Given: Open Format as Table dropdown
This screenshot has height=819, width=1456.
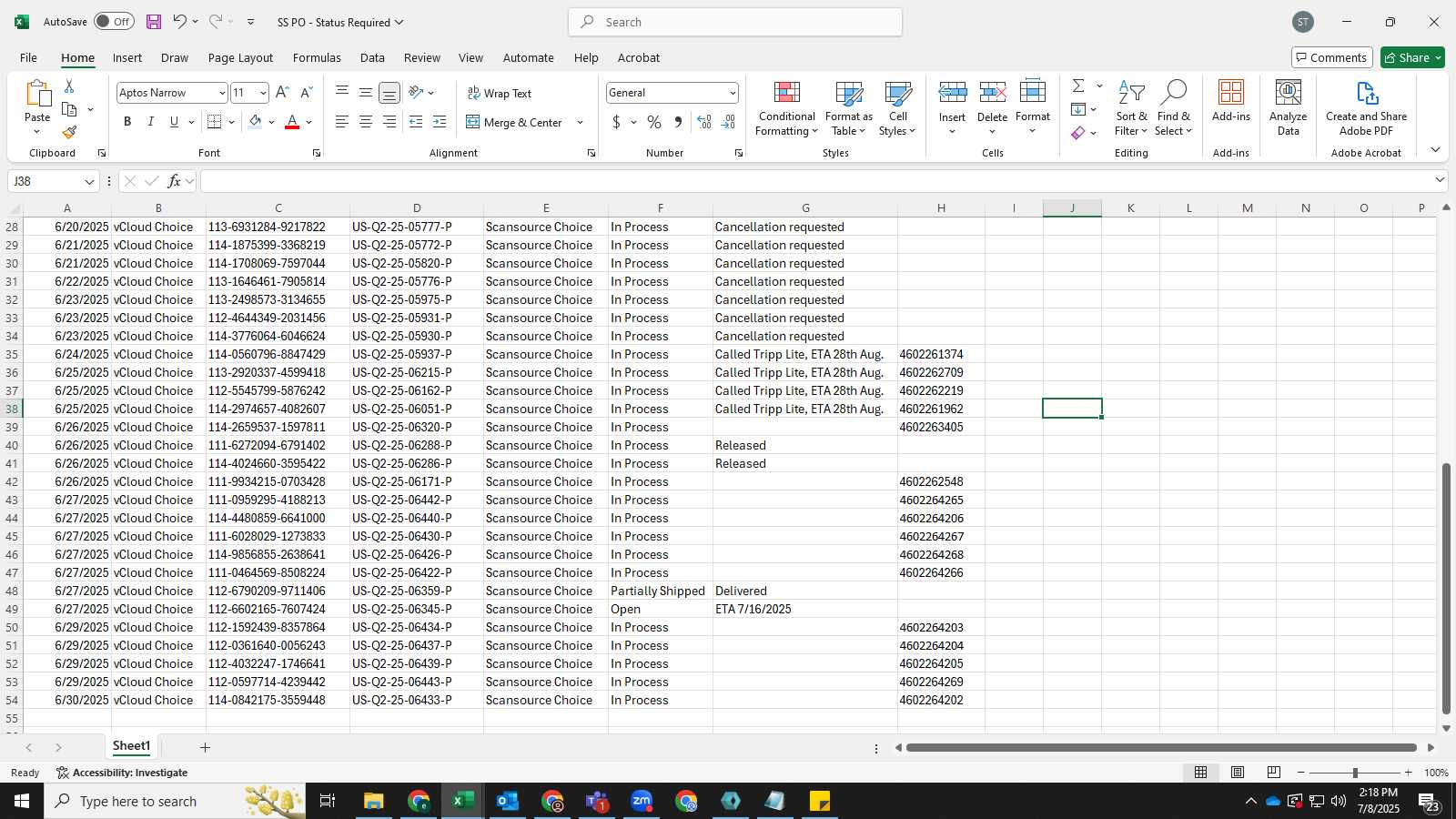Looking at the screenshot, I should tap(848, 108).
